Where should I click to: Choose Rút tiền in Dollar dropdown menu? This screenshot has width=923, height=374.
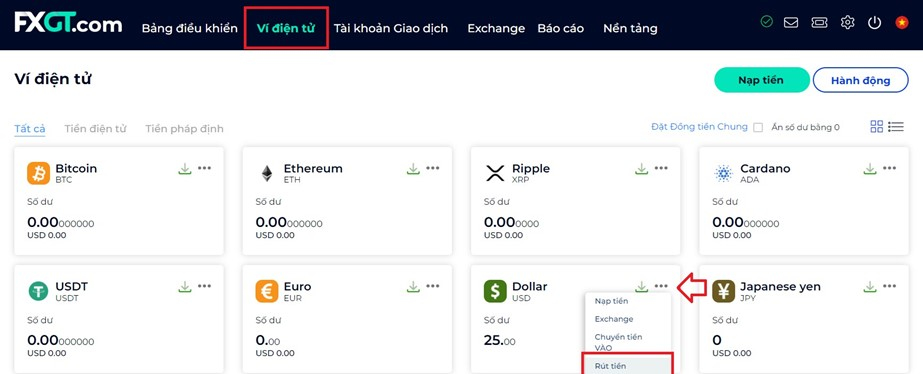coord(610,366)
